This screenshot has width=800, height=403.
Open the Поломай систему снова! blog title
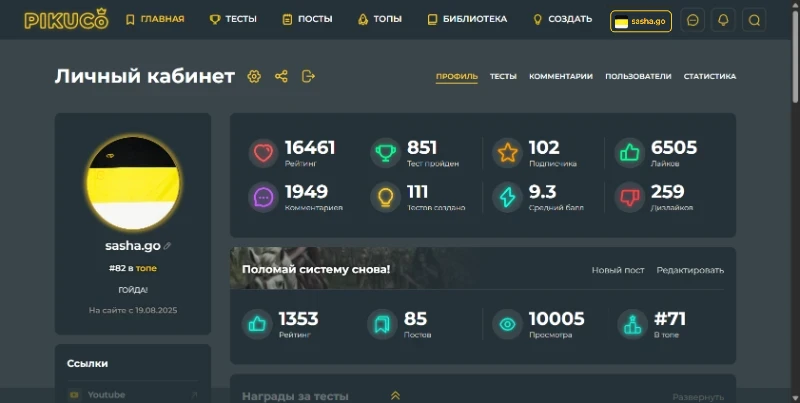click(316, 269)
